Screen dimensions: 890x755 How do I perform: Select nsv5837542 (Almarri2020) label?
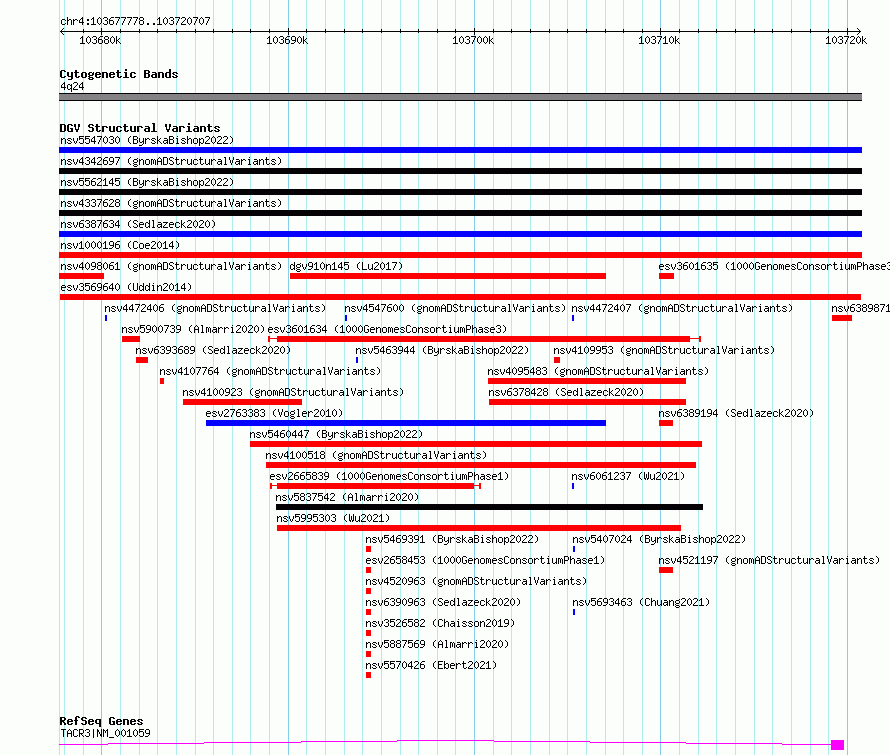[347, 497]
